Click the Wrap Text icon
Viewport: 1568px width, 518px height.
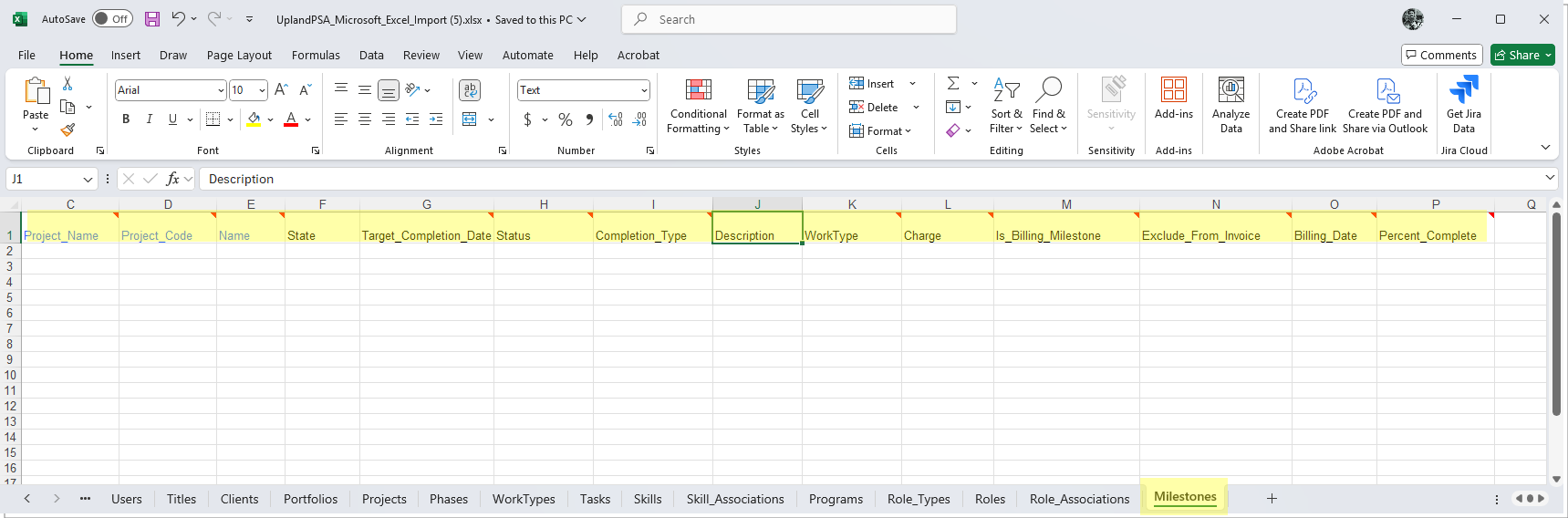click(x=470, y=89)
